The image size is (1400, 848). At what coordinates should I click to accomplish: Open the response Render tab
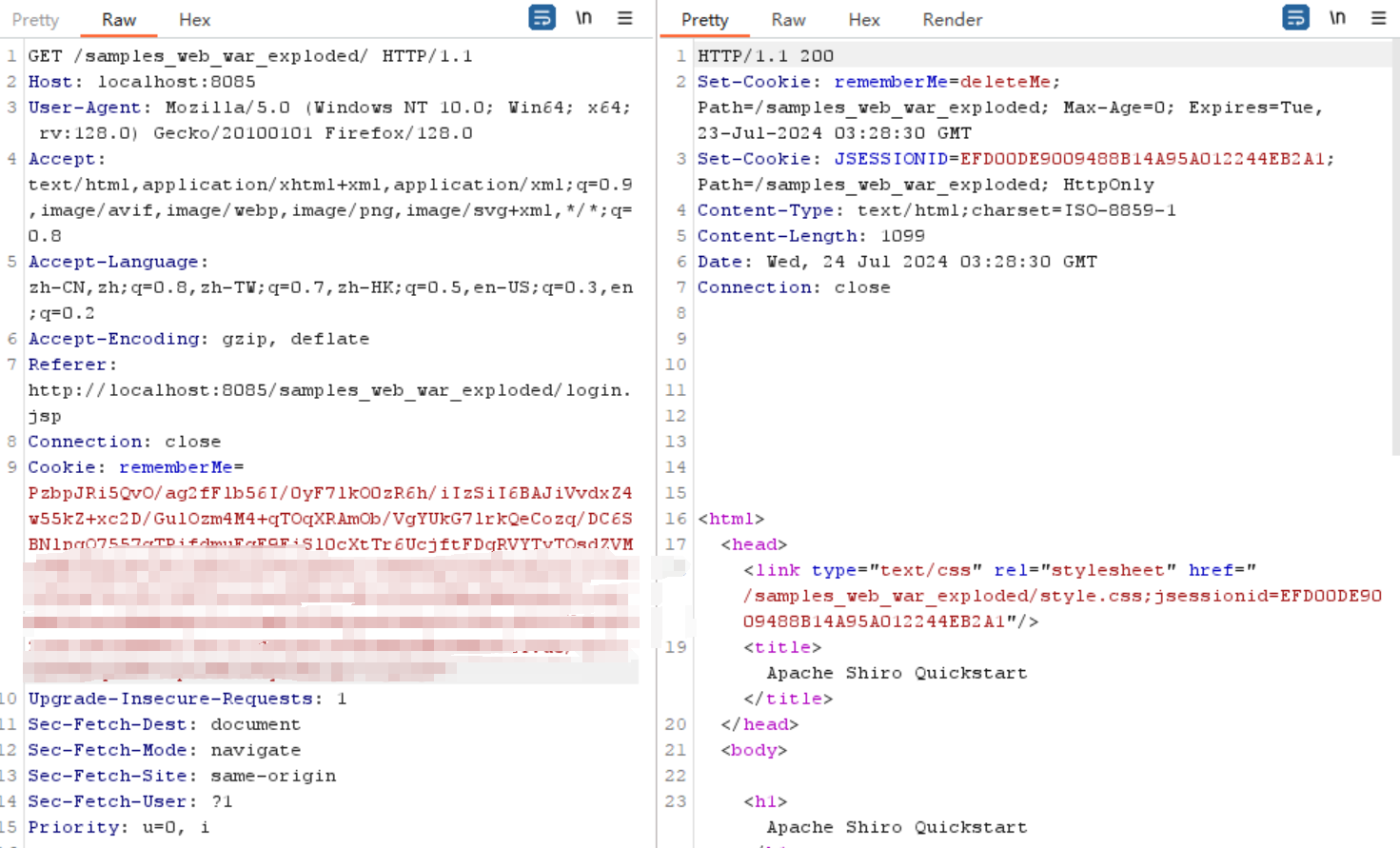(952, 20)
